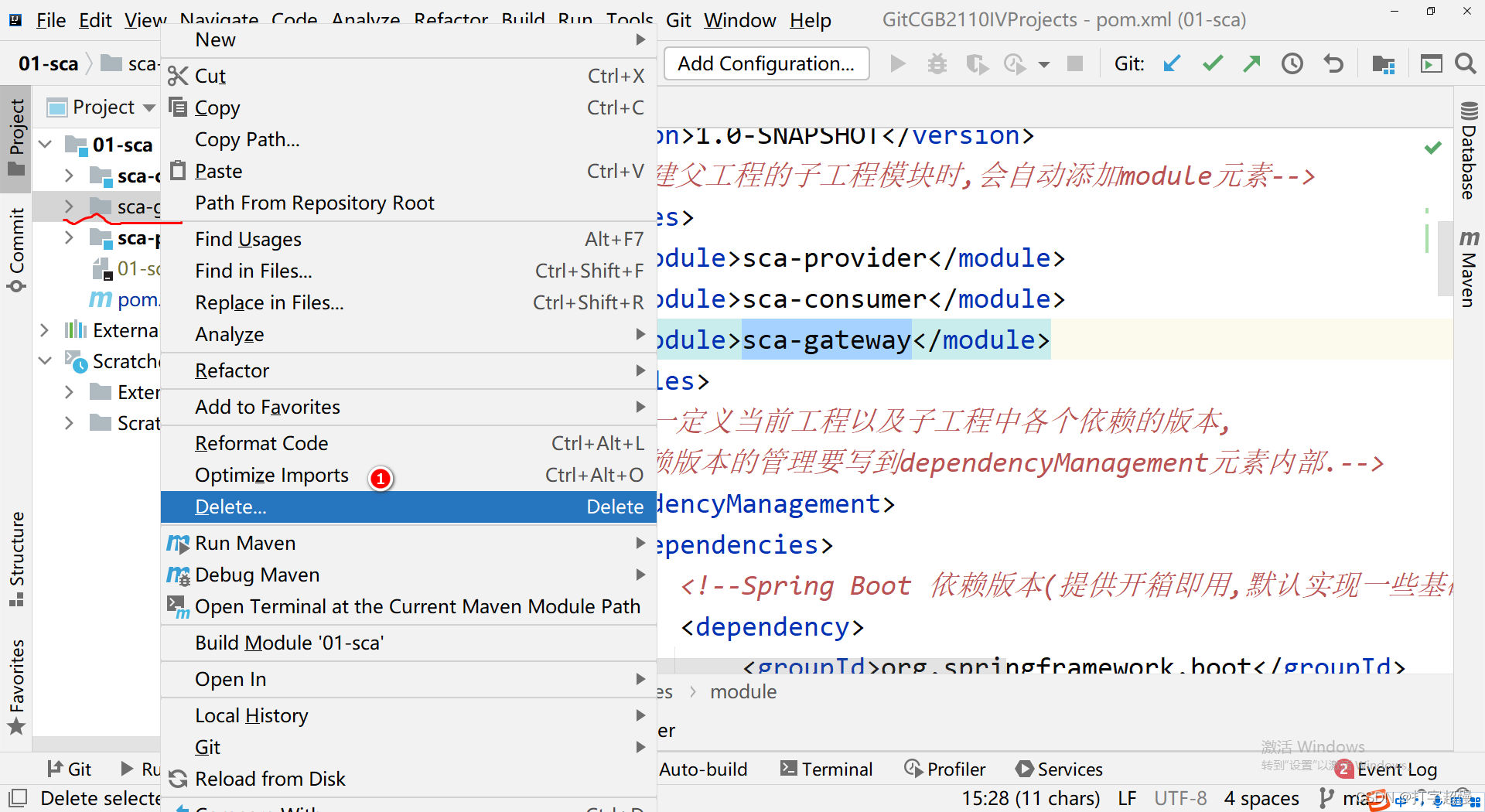Click the LF line separator status

1127,798
